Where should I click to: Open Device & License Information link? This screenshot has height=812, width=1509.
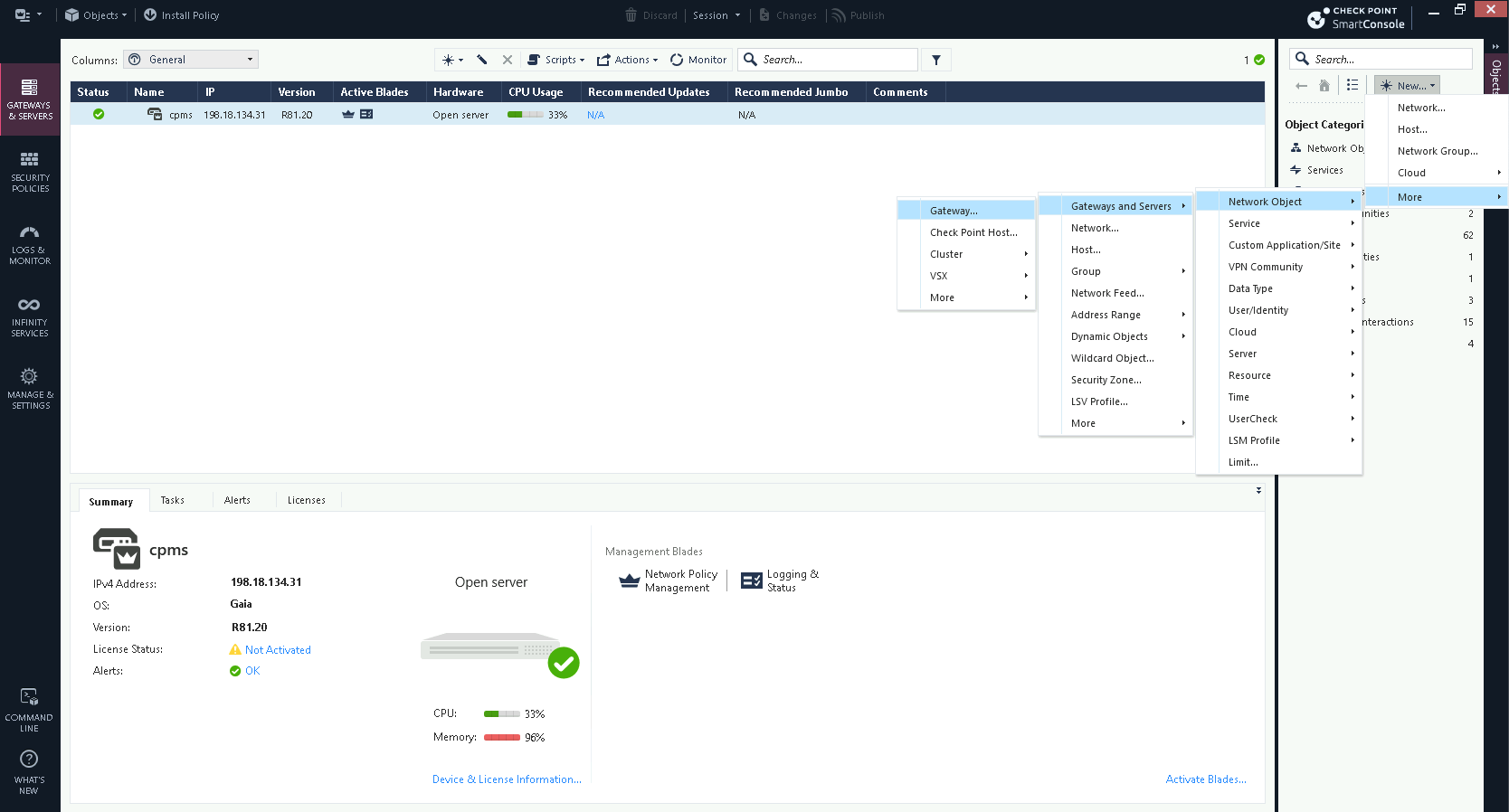(507, 779)
